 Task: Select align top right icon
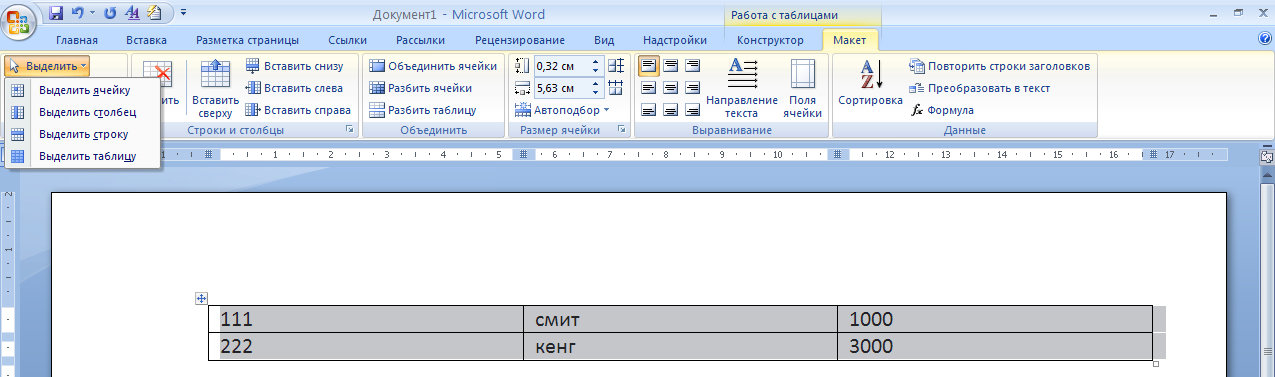(x=692, y=66)
